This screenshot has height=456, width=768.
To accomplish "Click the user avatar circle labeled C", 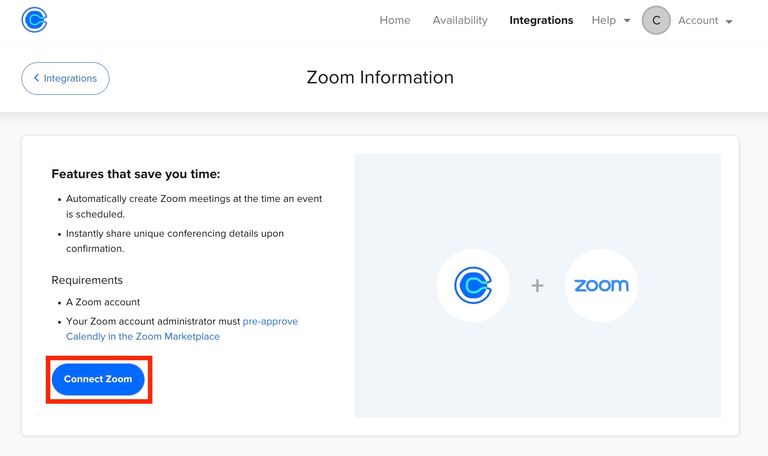I will click(656, 20).
